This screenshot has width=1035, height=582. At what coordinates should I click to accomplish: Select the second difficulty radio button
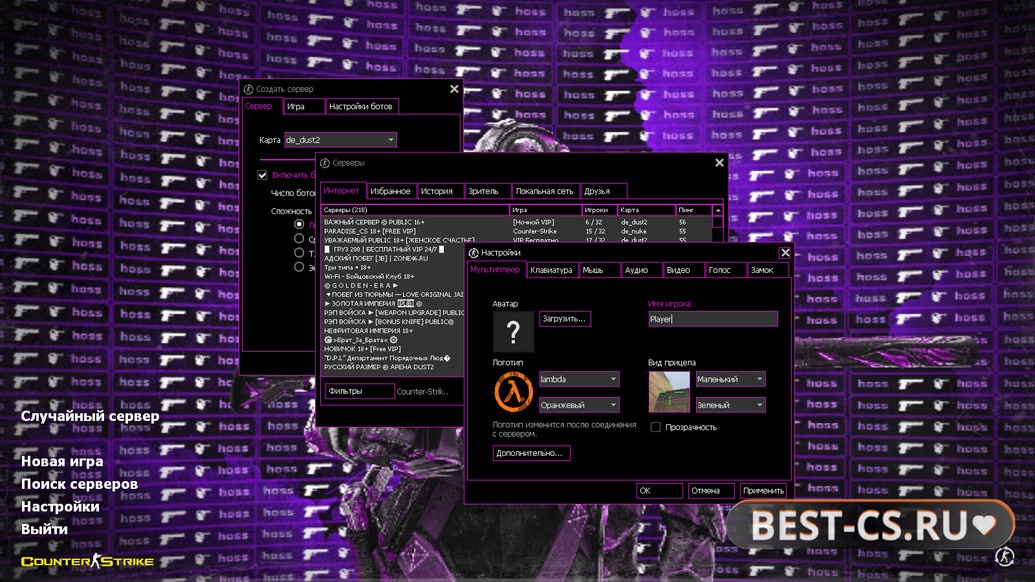(x=299, y=238)
